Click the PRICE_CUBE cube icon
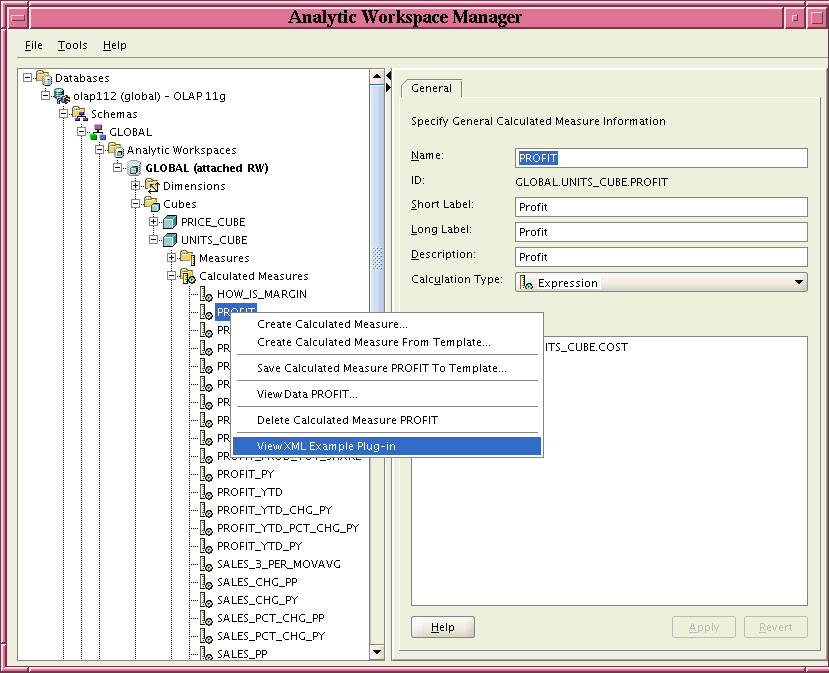This screenshot has width=829, height=673. 169,222
